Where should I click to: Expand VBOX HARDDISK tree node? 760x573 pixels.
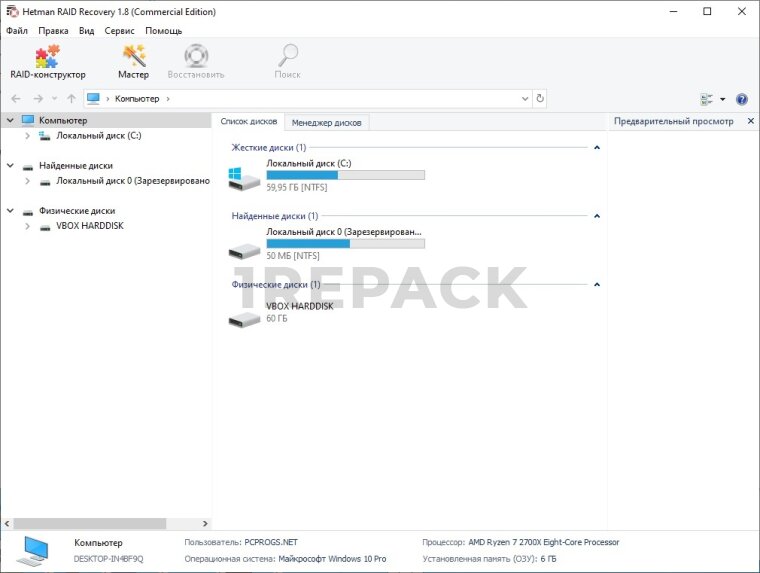click(28, 227)
